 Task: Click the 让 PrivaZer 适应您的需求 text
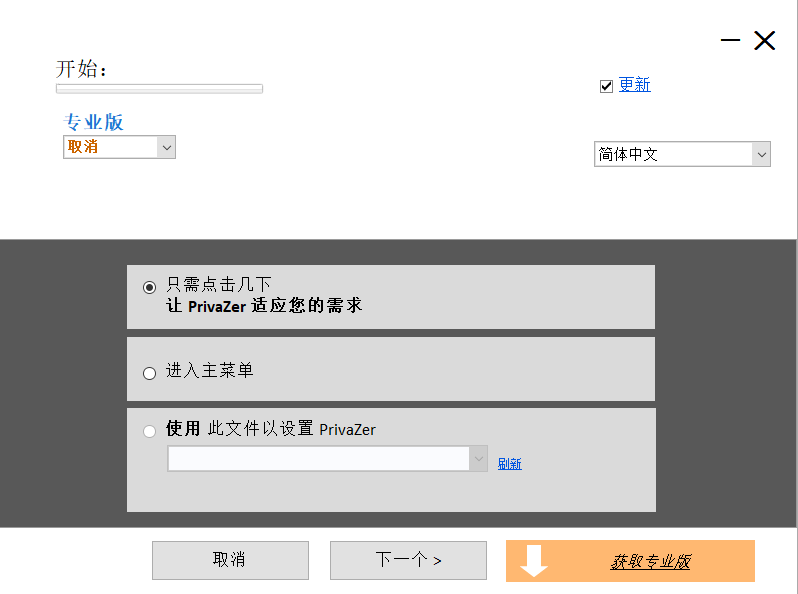[x=264, y=306]
